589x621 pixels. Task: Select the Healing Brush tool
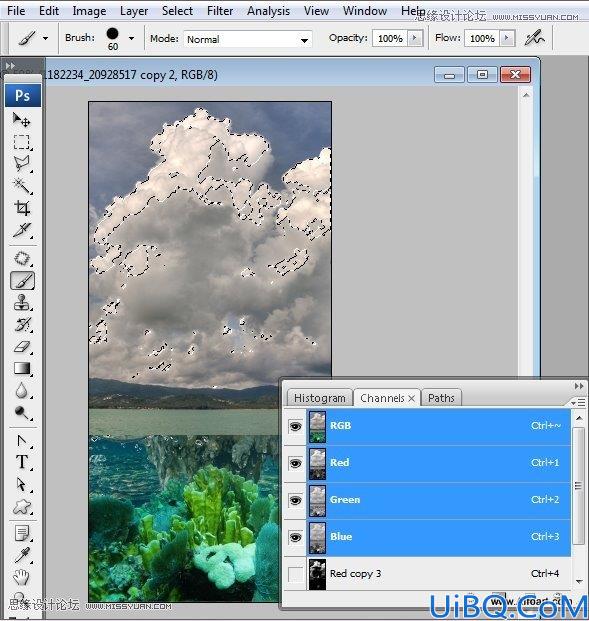[21, 258]
